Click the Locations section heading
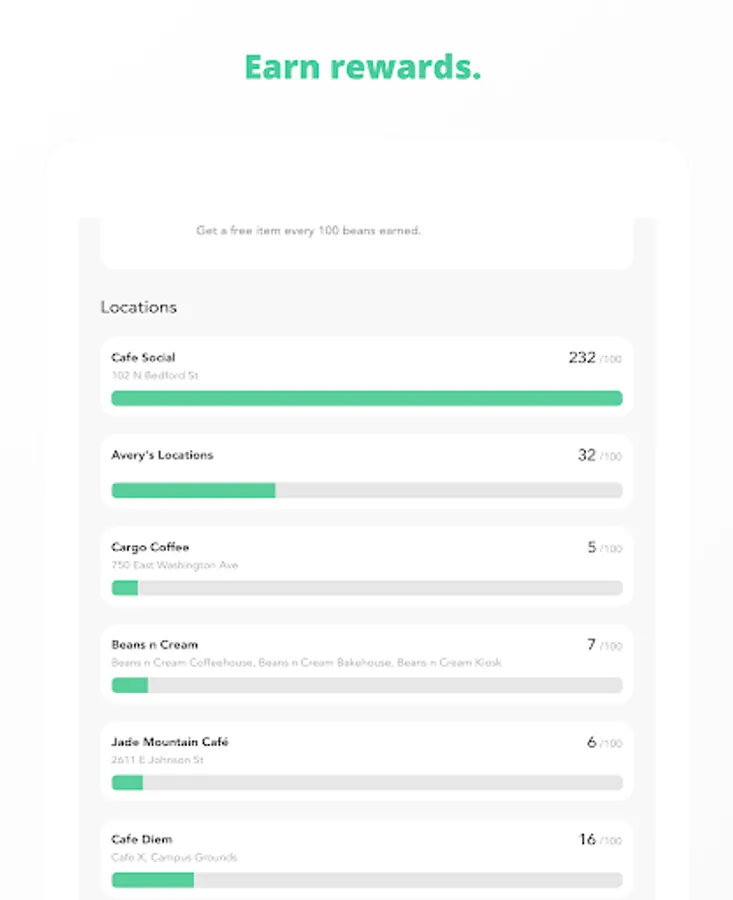 tap(138, 307)
